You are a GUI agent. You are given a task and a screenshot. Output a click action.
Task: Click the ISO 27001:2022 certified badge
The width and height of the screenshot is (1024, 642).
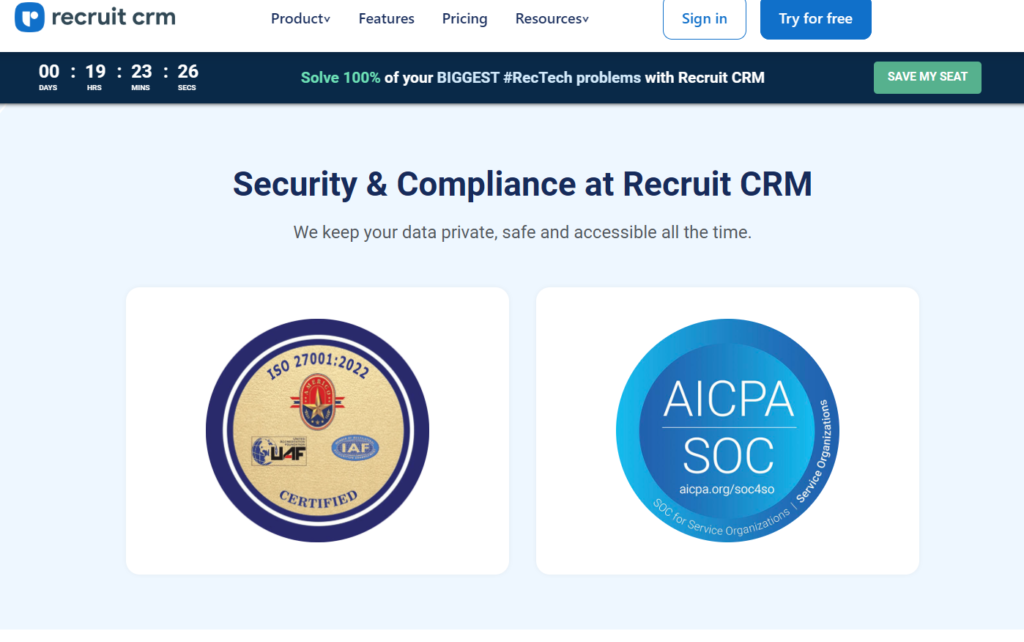pos(317,430)
